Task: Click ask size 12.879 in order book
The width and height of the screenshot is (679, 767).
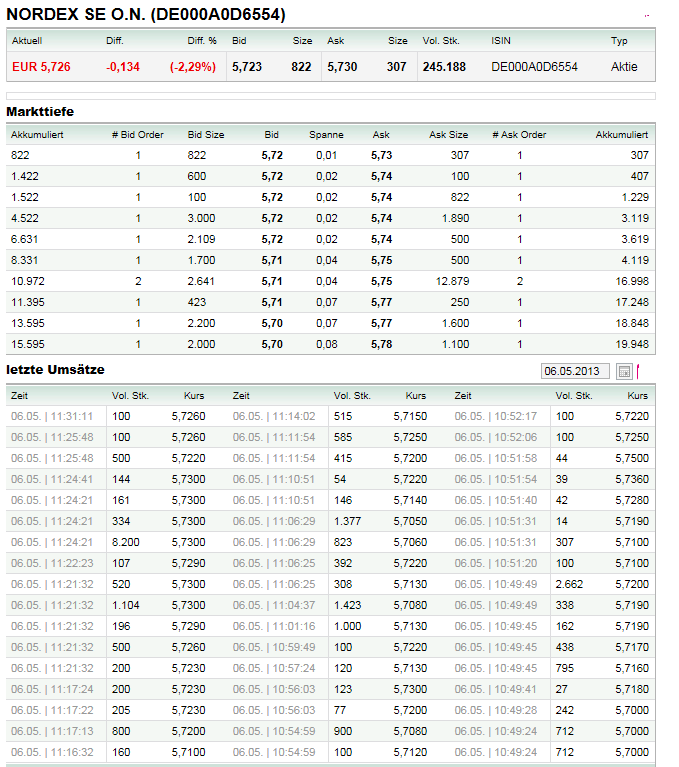Action: tap(453, 281)
